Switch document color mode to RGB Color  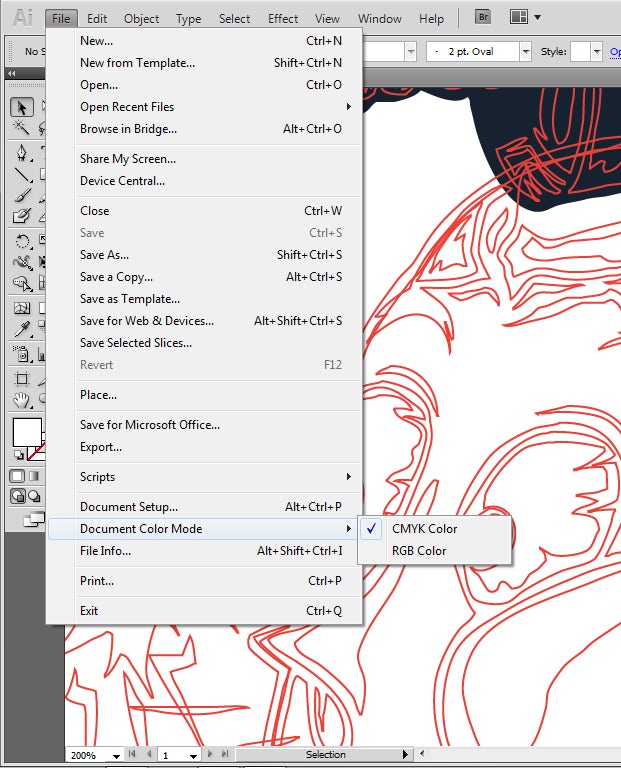[x=419, y=551]
